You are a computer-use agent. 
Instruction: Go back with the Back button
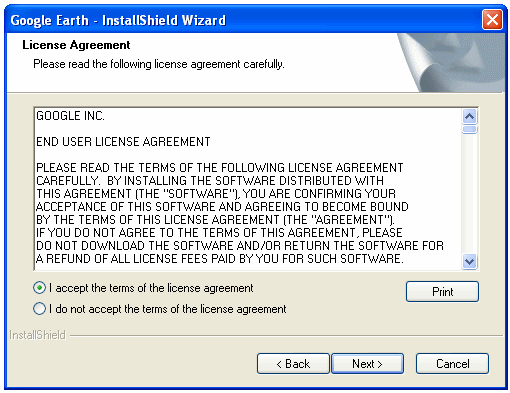[x=293, y=364]
